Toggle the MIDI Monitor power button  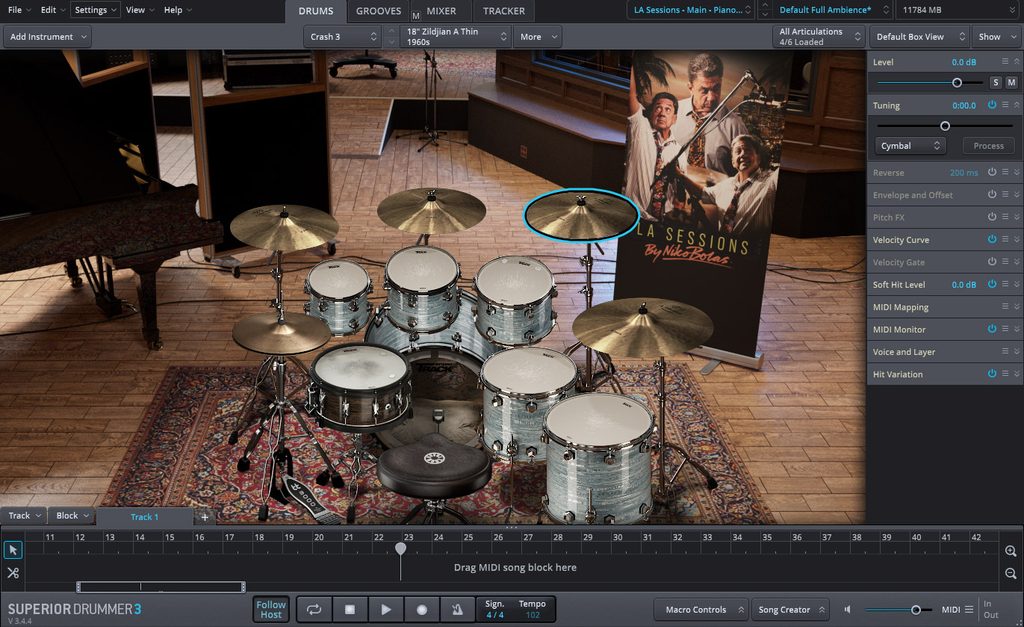(x=992, y=329)
